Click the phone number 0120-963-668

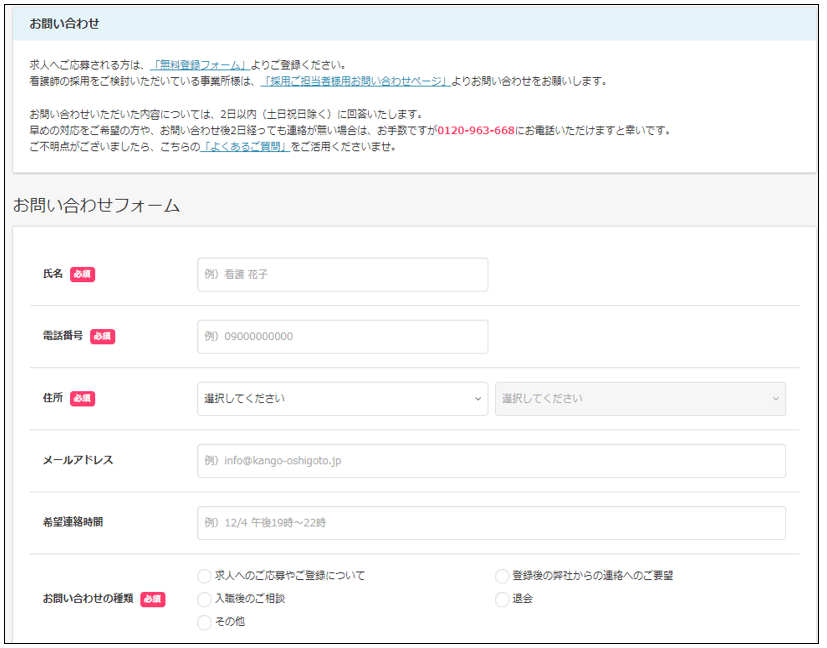(475, 130)
